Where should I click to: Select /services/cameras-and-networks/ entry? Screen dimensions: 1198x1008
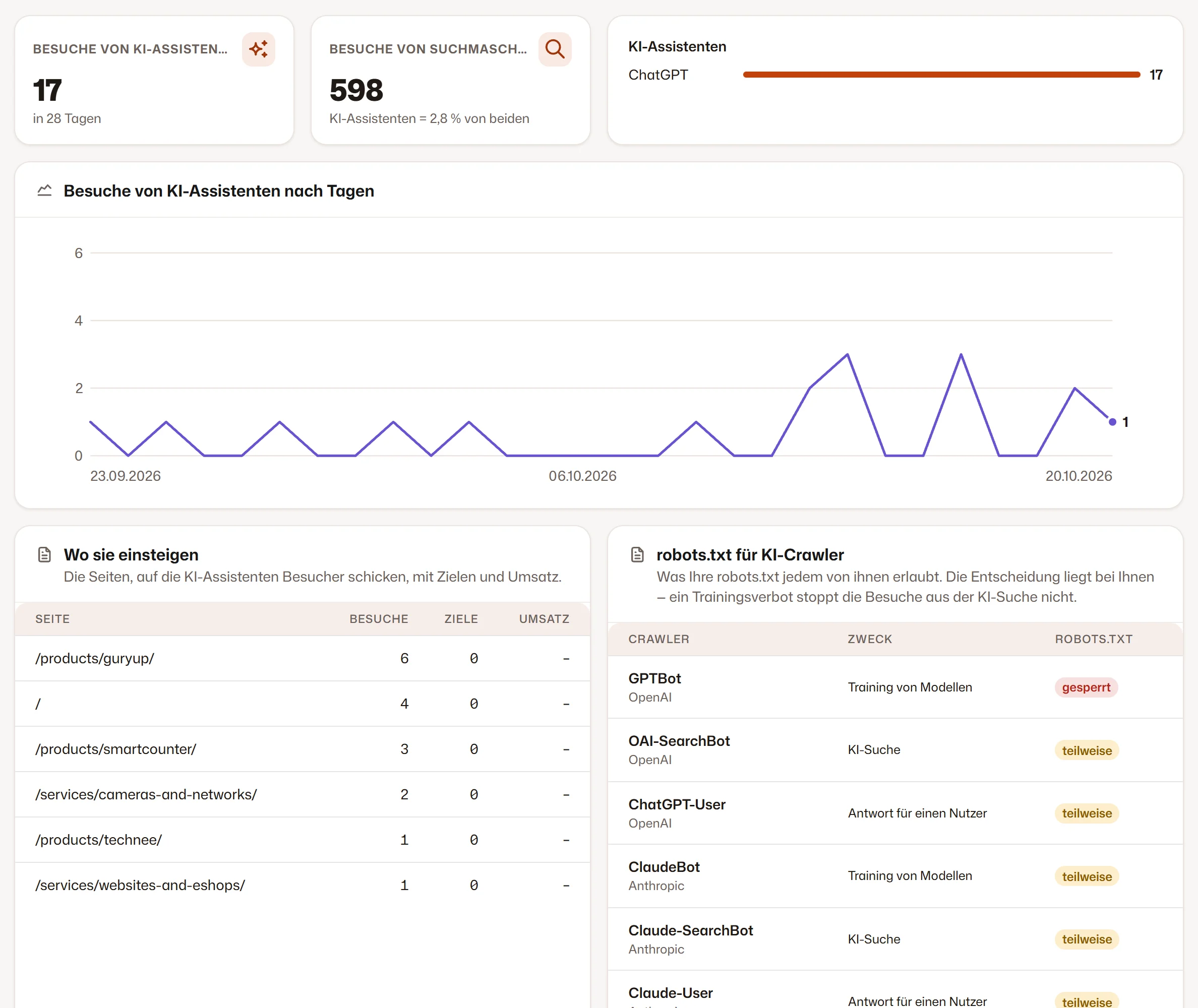coord(303,794)
